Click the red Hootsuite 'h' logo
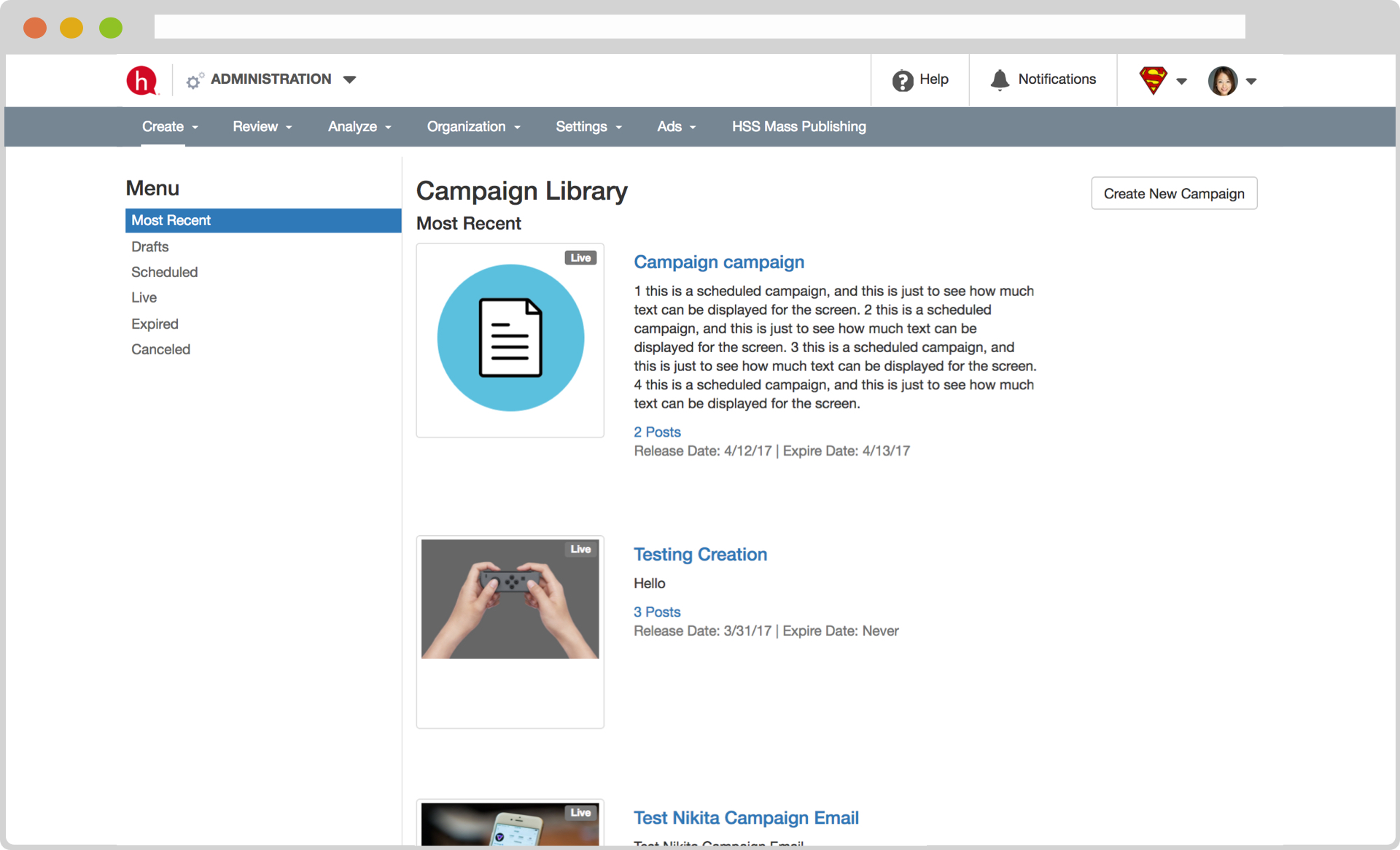Image resolution: width=1400 pixels, height=850 pixels. 142,80
